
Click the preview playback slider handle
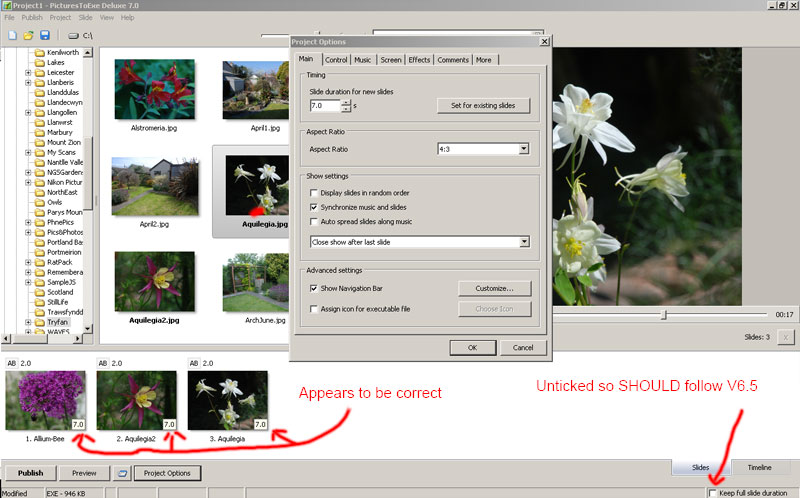coord(664,315)
